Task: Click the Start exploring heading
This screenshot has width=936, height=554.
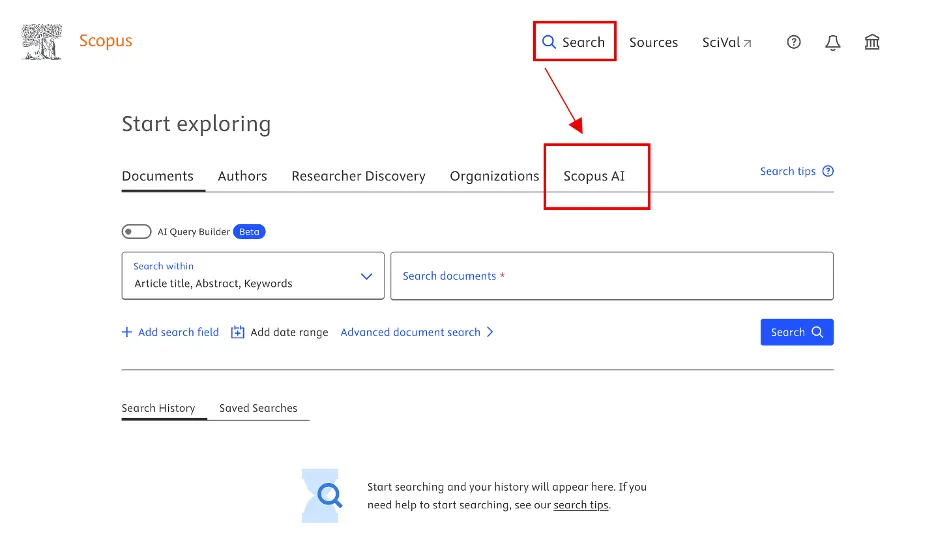Action: click(x=196, y=124)
